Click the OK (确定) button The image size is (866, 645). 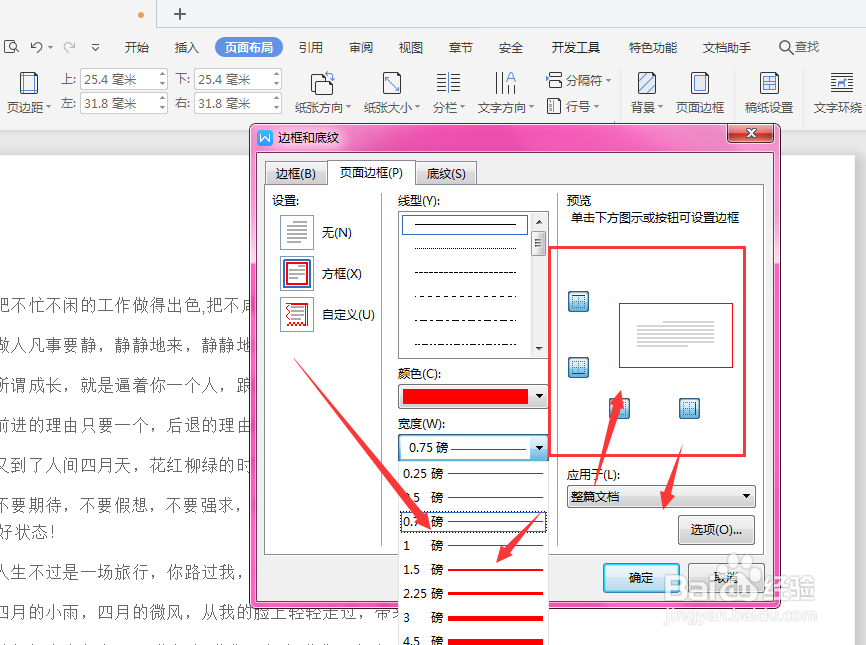641,578
